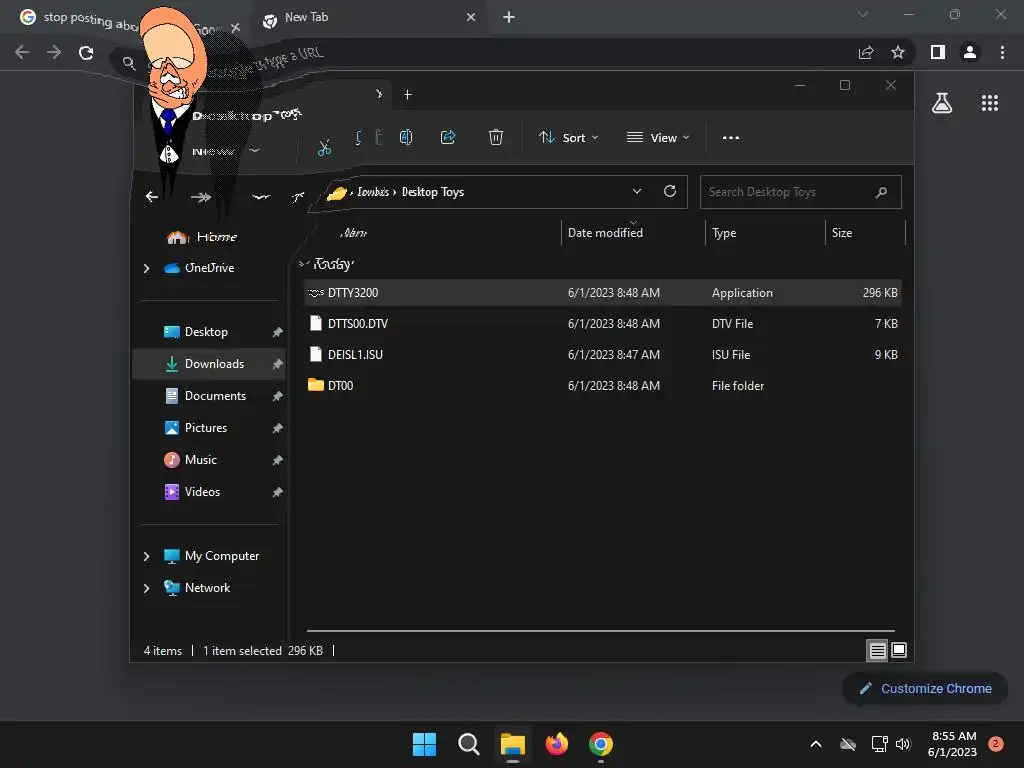The width and height of the screenshot is (1024, 768).
Task: Collapse the Today group
Action: (x=302, y=264)
